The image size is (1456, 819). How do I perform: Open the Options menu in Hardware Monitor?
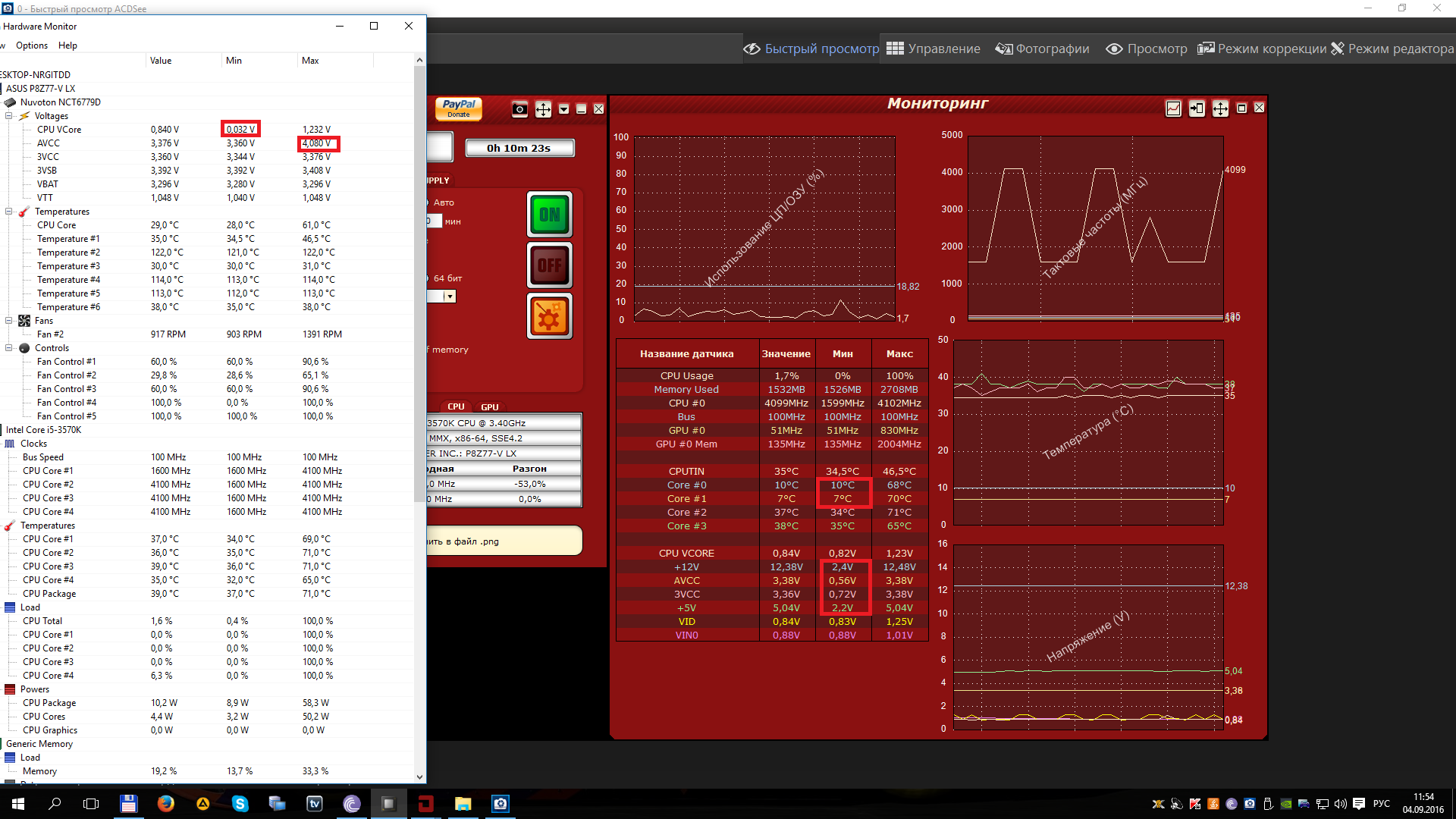coord(32,45)
